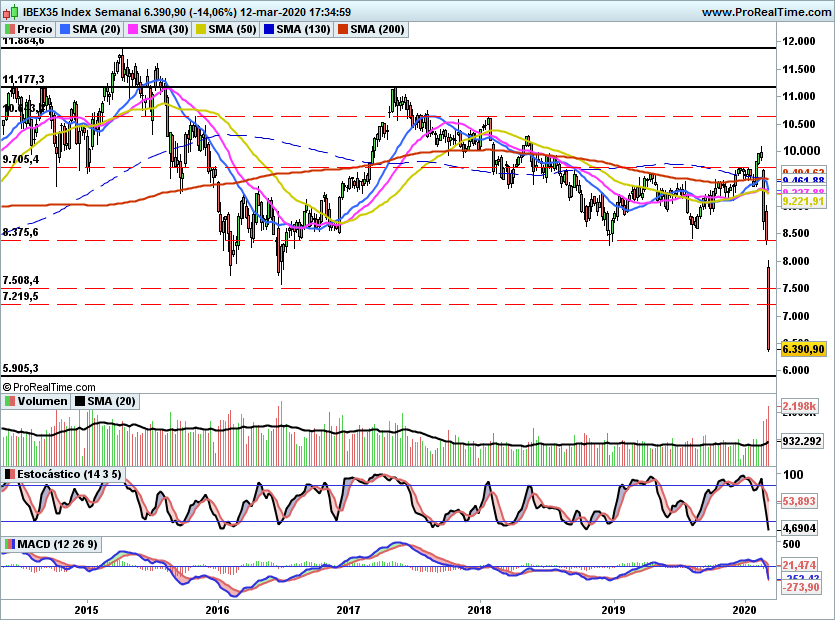
Task: Click the © ProRealTime.com copyright text
Action: tap(50, 386)
